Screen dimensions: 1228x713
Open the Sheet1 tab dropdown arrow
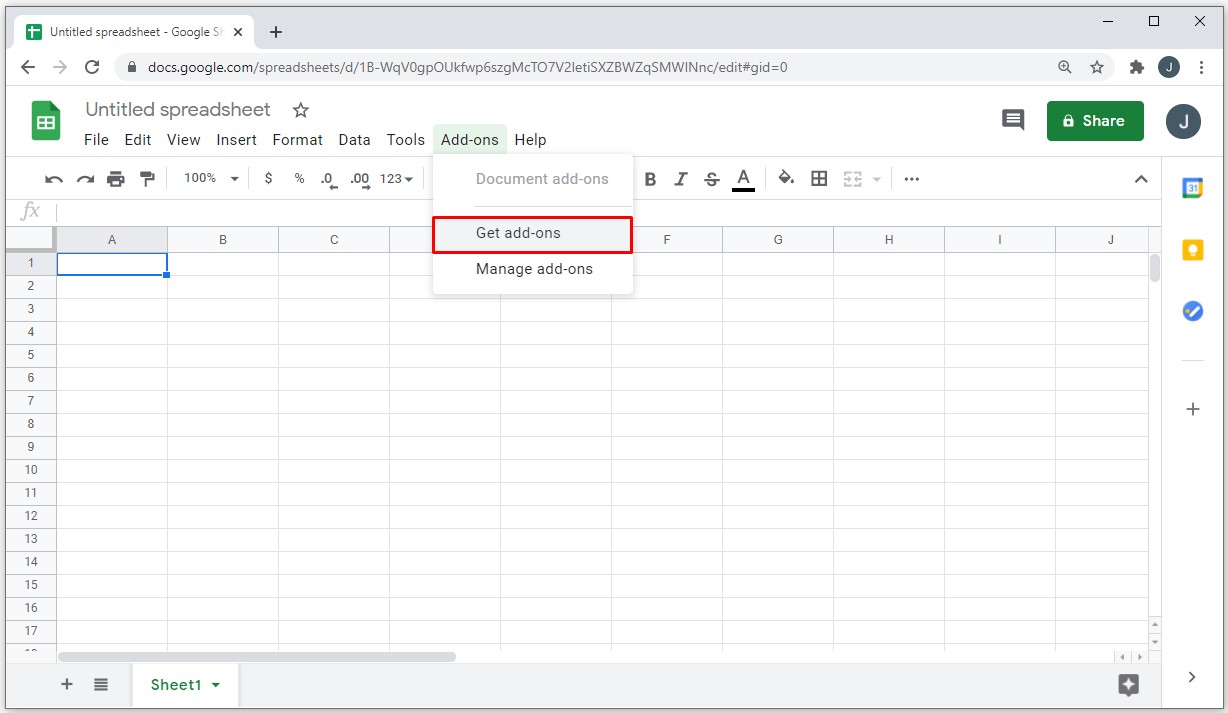(x=216, y=685)
